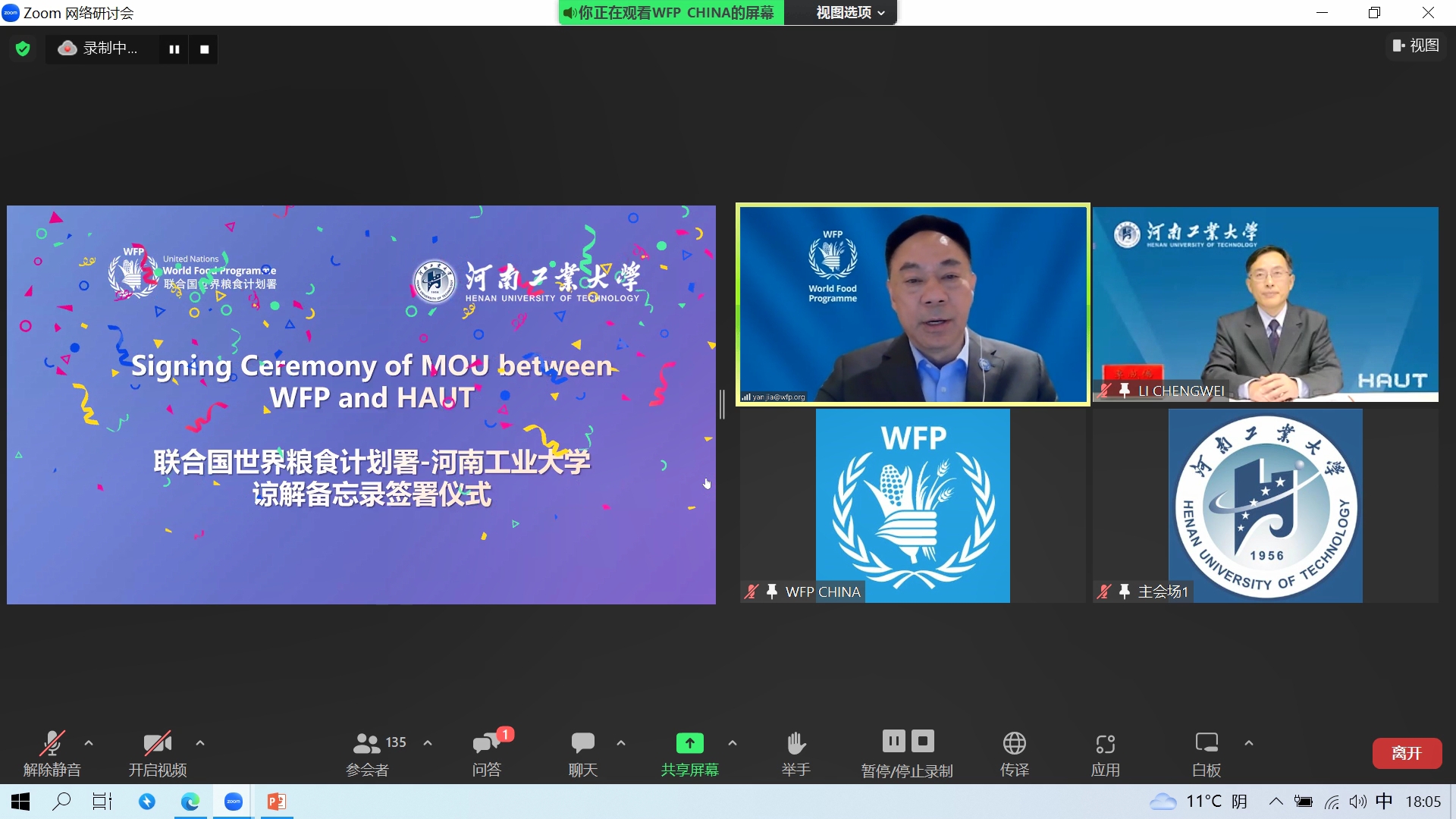The width and height of the screenshot is (1456, 819).
Task: Click the red 离开 leave button
Action: pos(1406,753)
